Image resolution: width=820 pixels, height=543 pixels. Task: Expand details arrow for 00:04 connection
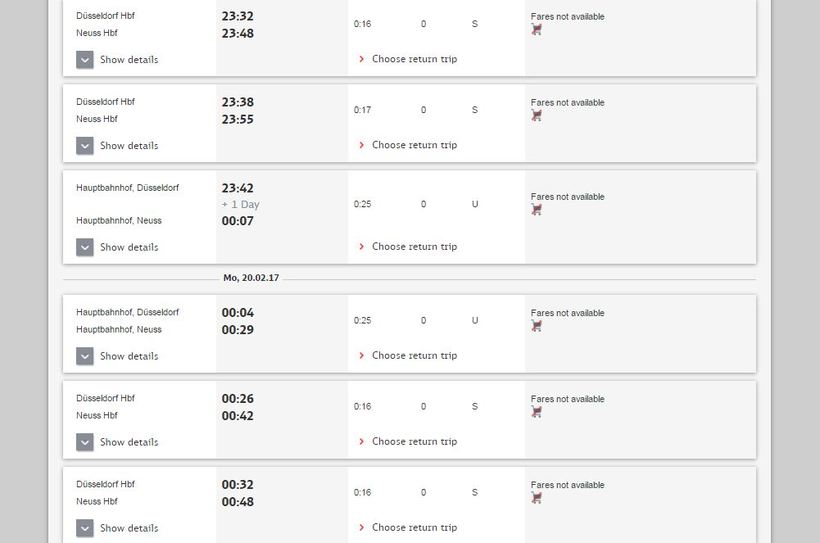tap(85, 356)
